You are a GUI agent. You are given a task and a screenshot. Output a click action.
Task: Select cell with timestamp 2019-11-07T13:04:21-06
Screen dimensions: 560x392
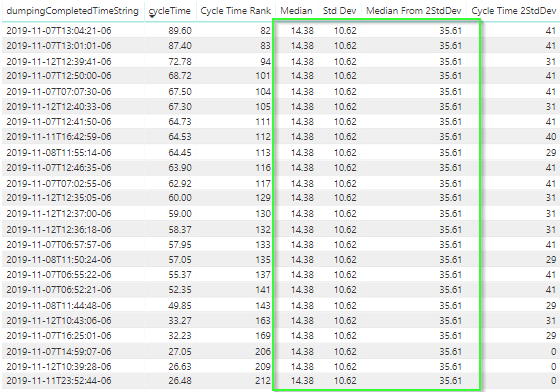[x=59, y=31]
